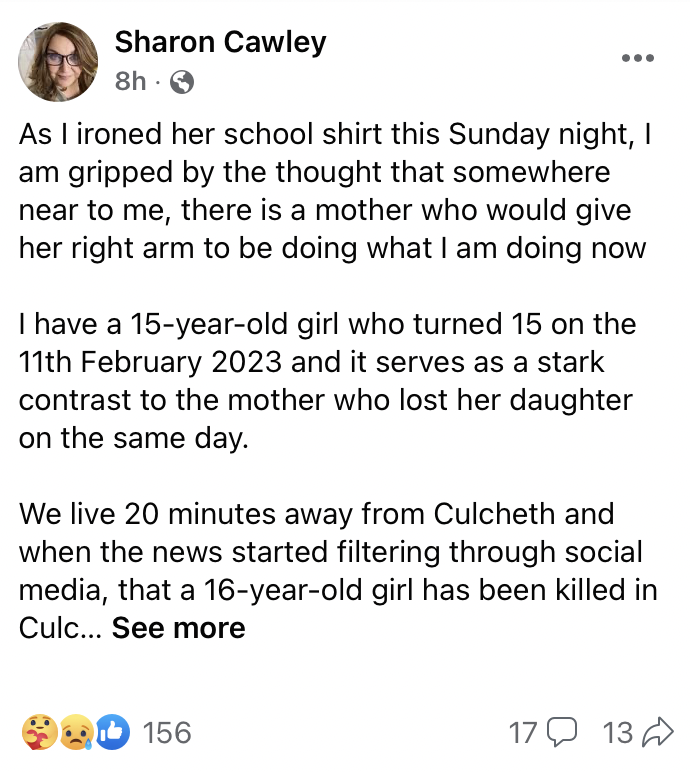Screen dimensions: 690x772
Task: Show the 17 comments count
Action: coord(523,733)
